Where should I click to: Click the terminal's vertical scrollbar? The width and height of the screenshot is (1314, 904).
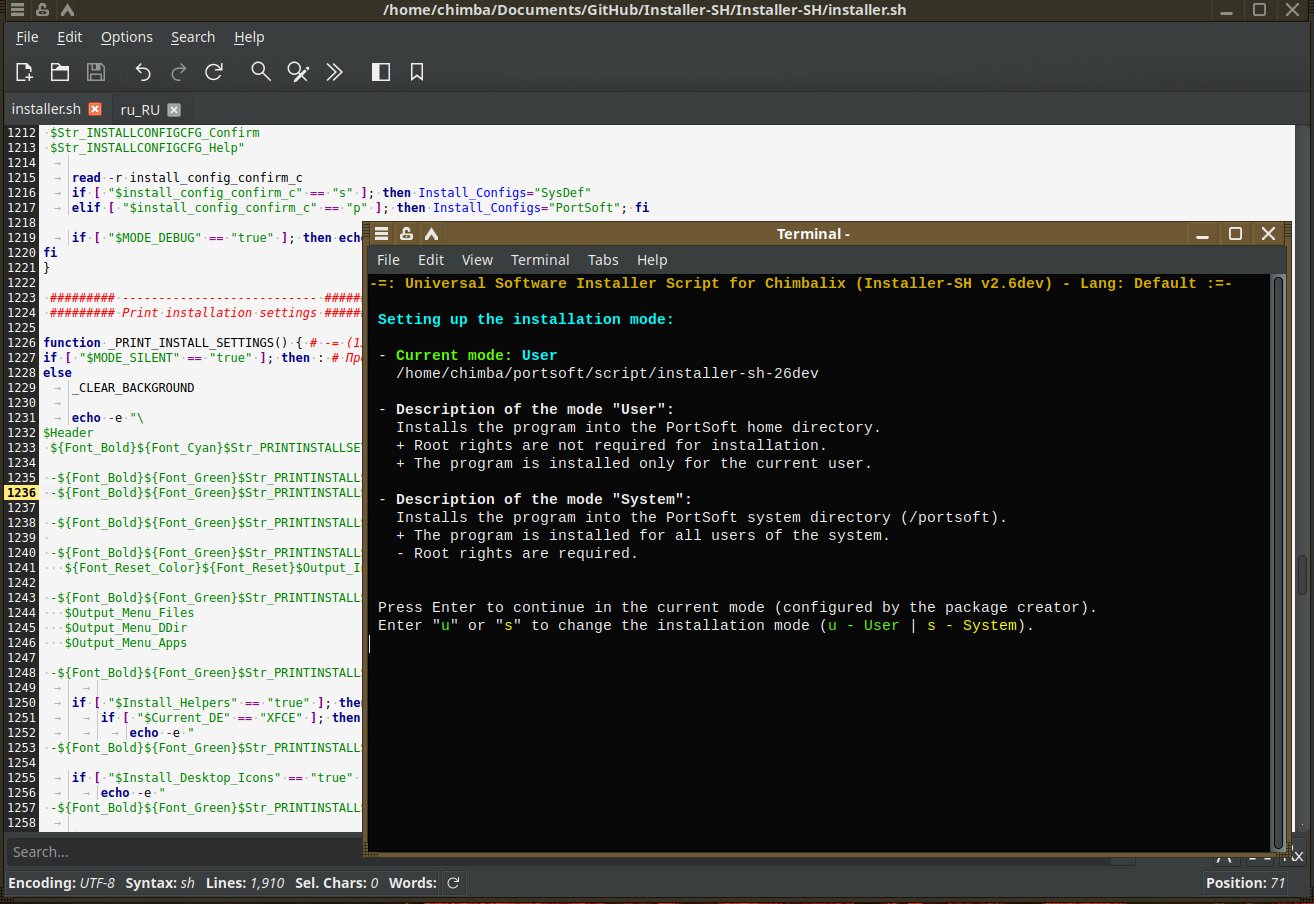pos(1277,560)
